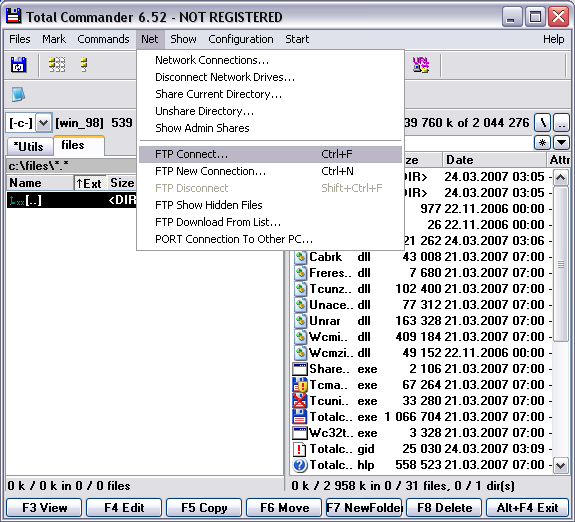Choose FTP Download From List... entry
This screenshot has width=575, height=522.
(x=270, y=222)
